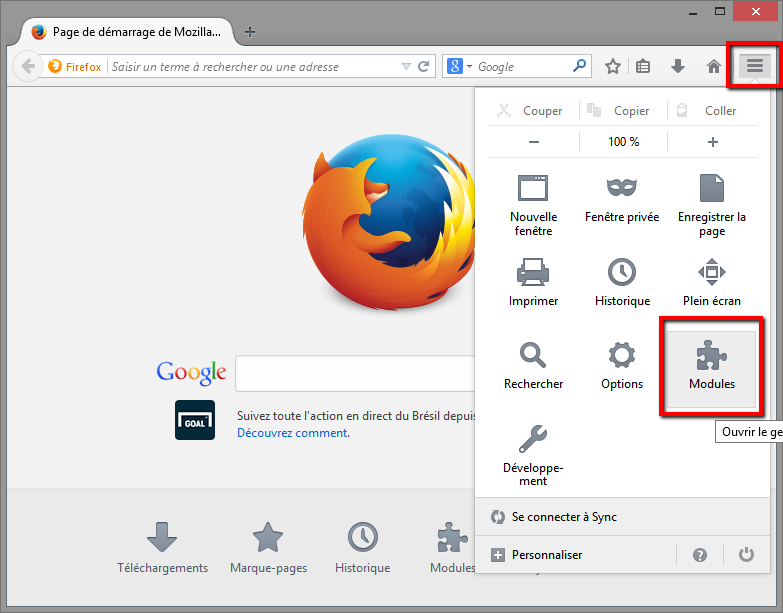Click the search magnifier in the Google box

click(579, 65)
